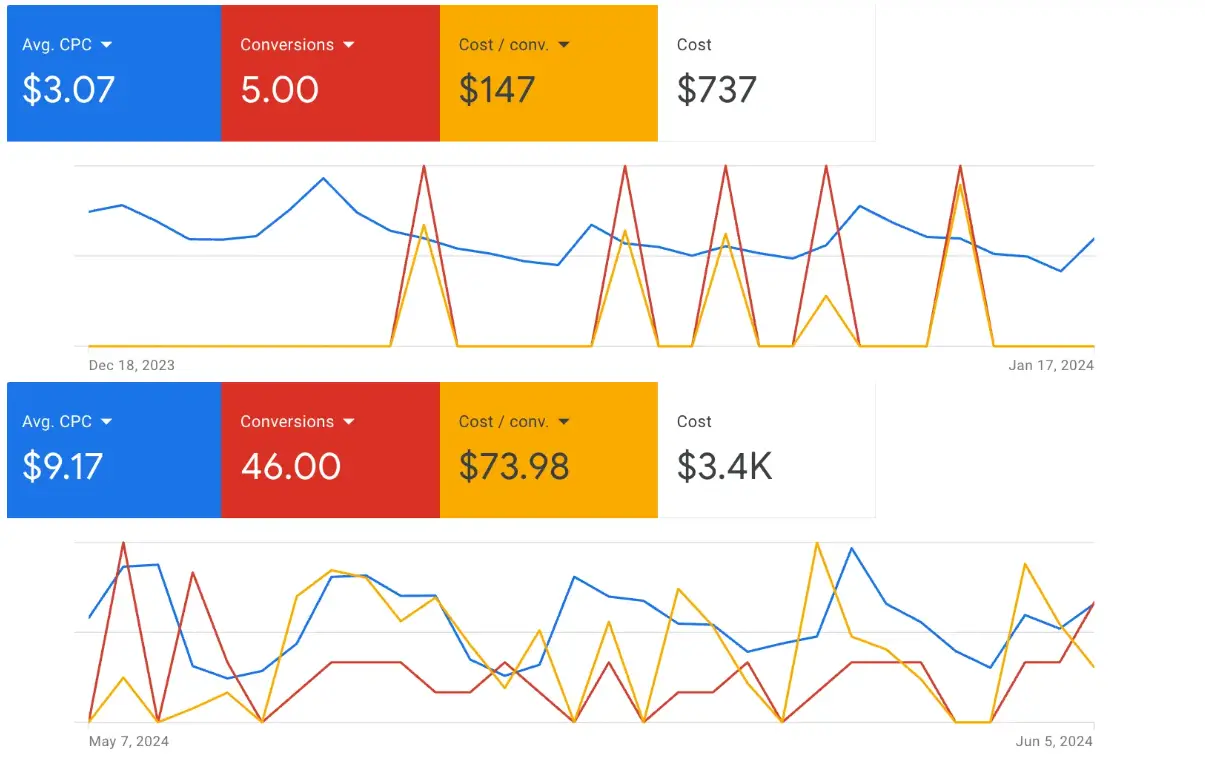Click the $147 Cost / conv. value

497,90
